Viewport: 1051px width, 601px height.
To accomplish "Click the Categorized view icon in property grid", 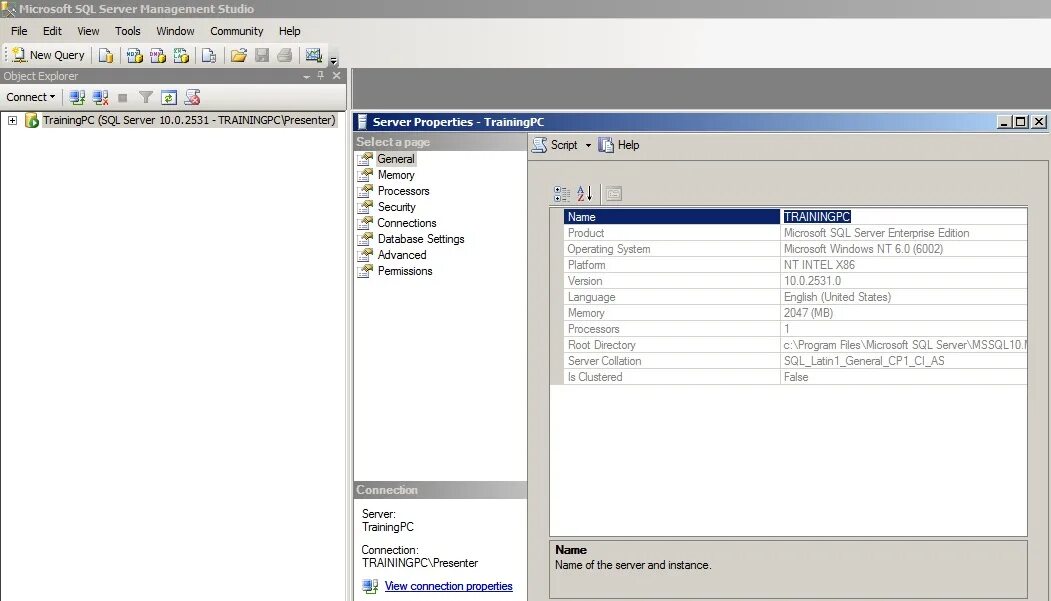I will tap(562, 194).
